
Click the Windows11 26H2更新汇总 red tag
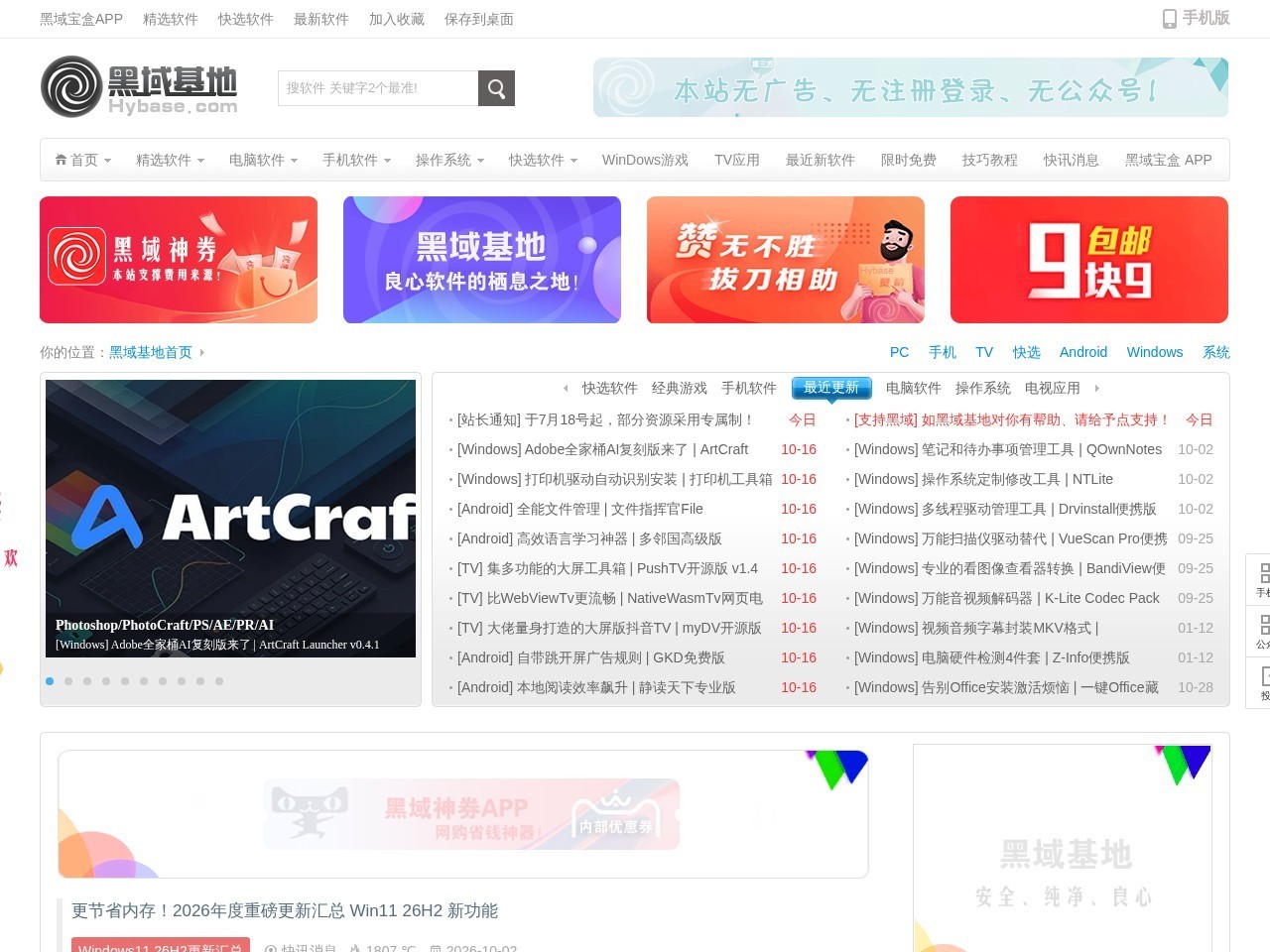point(161,947)
